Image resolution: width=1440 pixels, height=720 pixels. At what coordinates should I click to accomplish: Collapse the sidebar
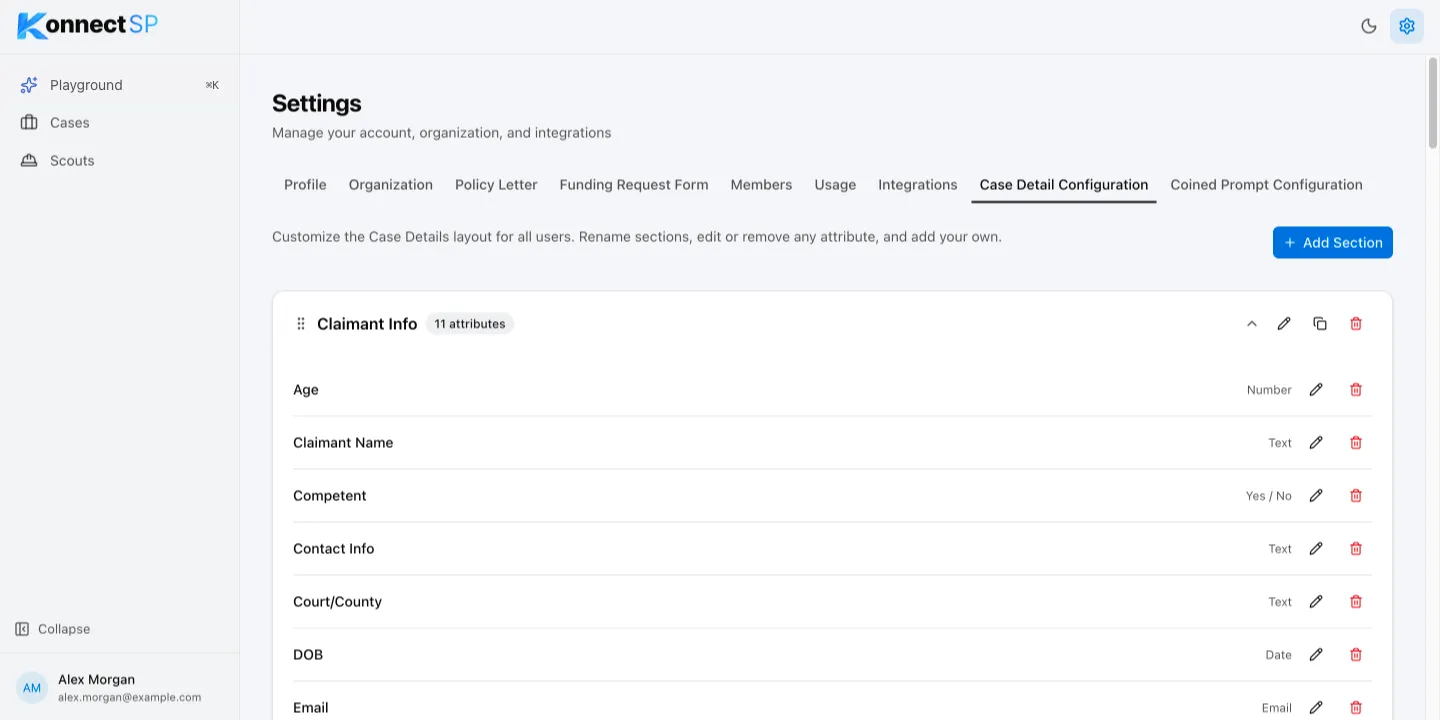[x=53, y=629]
